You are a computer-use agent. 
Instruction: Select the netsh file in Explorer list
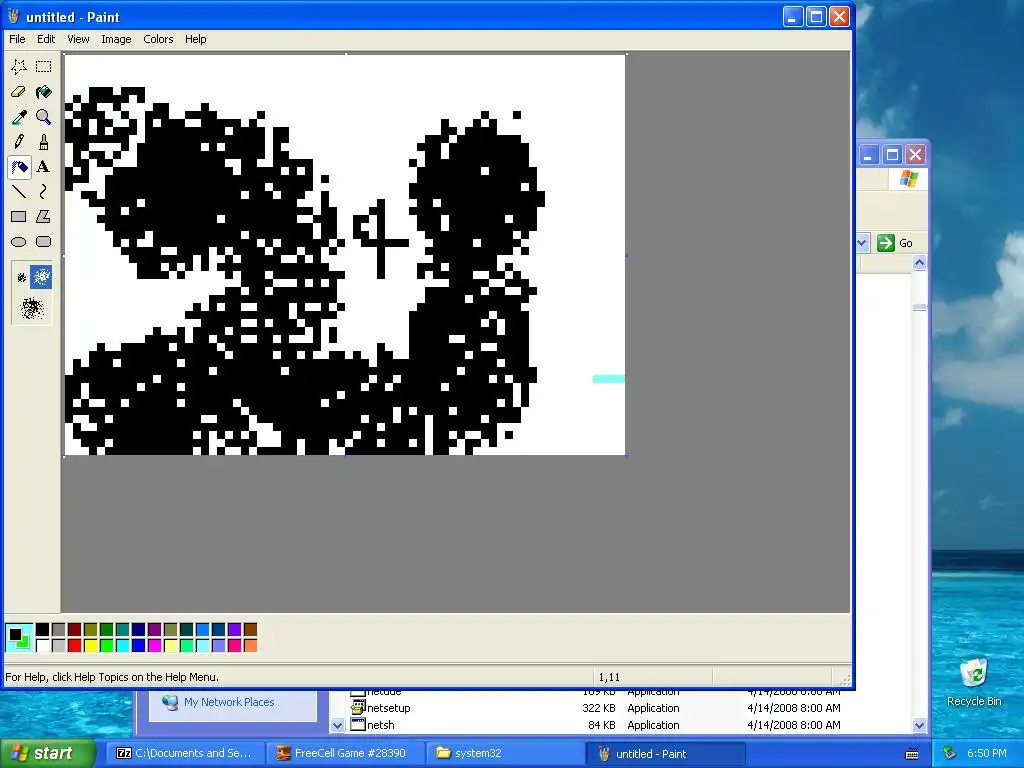point(381,725)
